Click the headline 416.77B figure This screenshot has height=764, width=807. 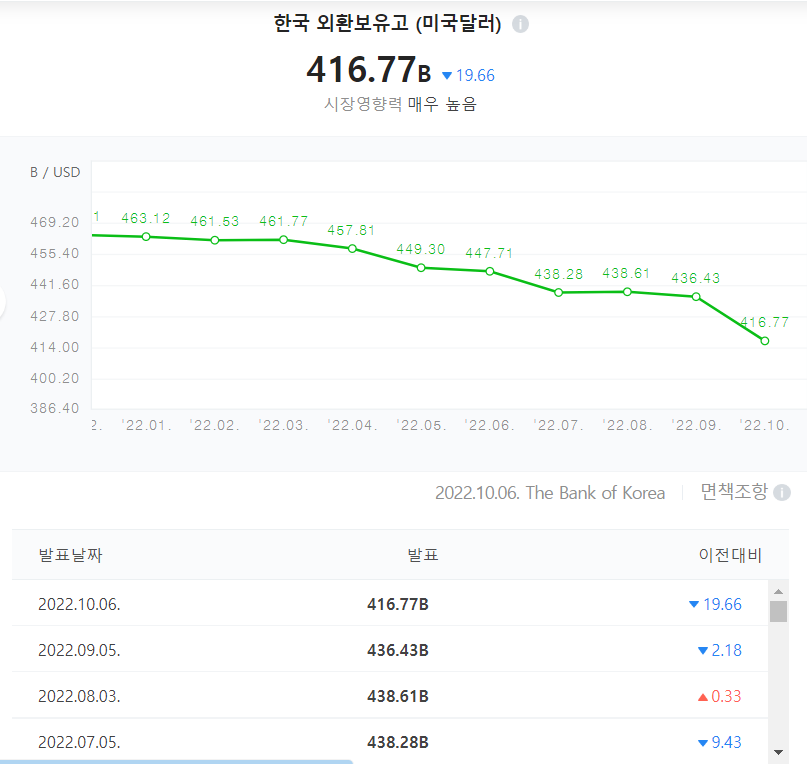(369, 70)
